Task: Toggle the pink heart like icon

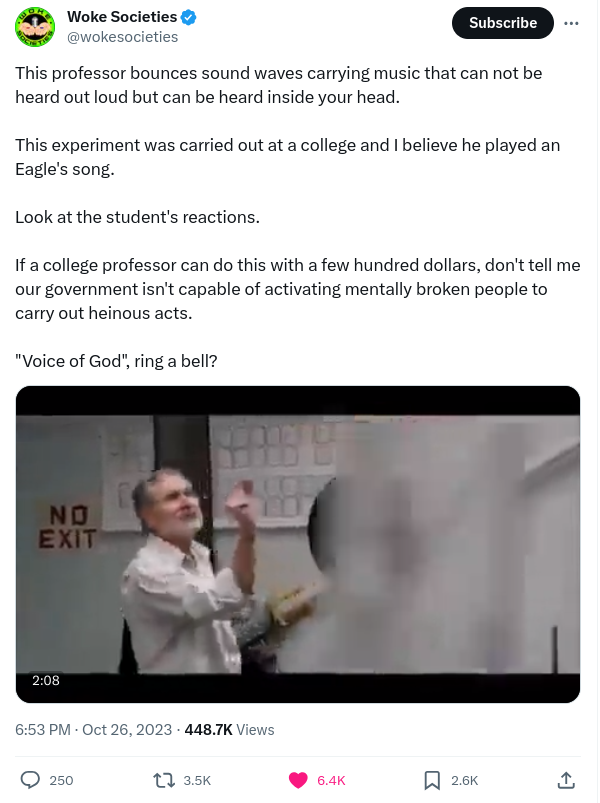Action: pyautogui.click(x=298, y=780)
